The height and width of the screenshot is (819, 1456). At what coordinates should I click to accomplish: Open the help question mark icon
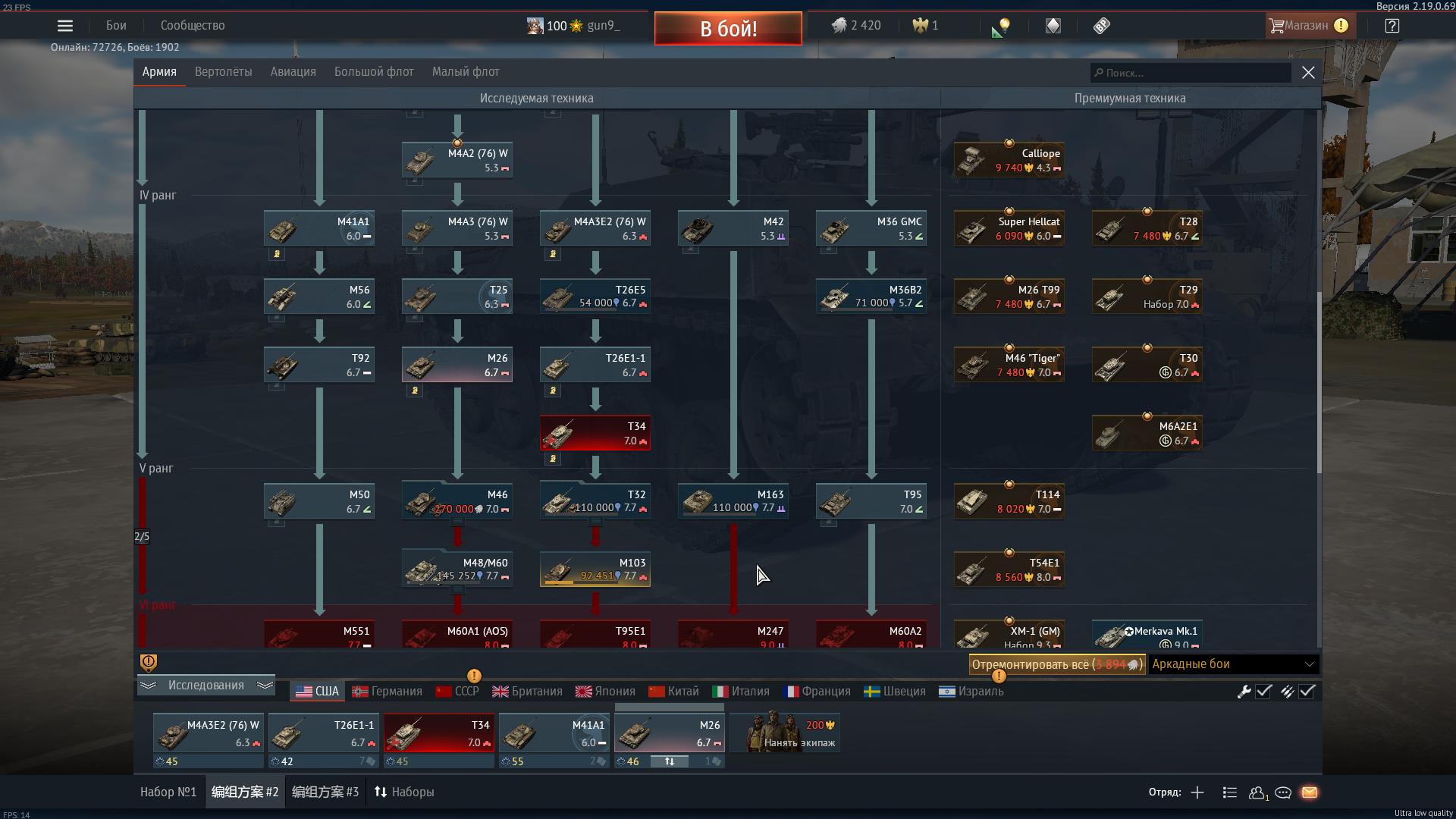pos(1392,26)
